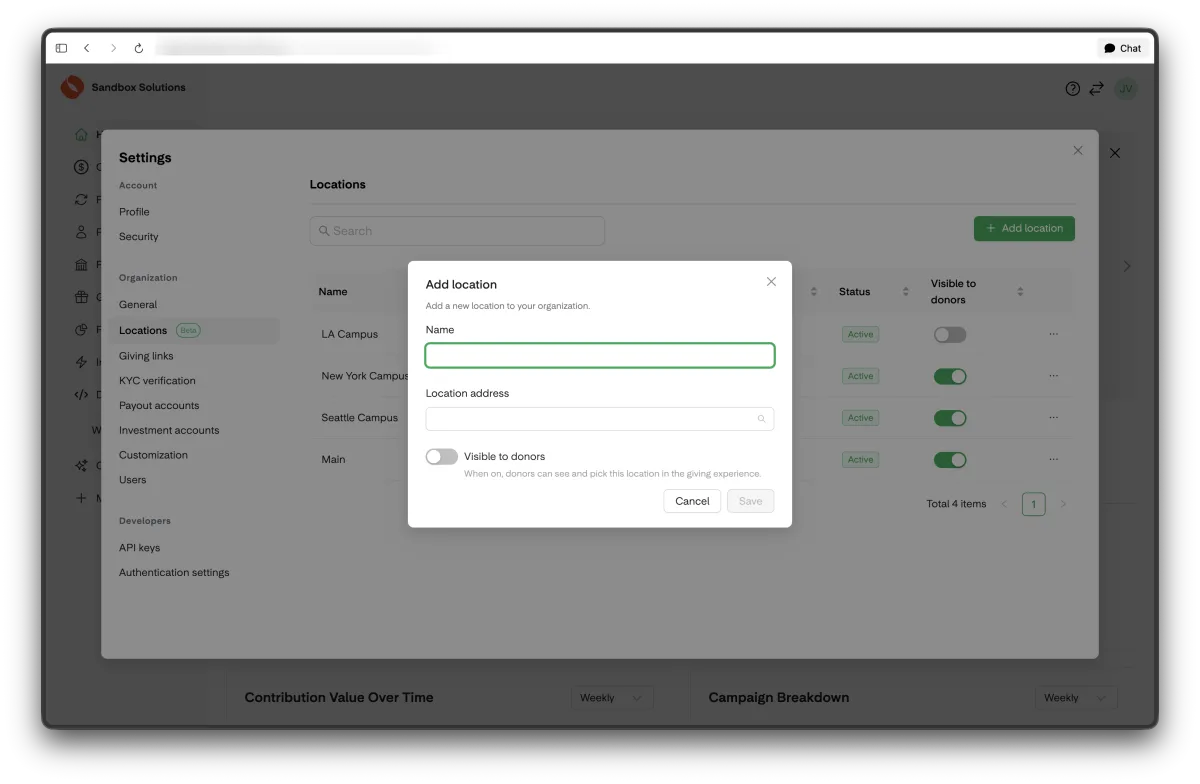Click the bank building icon in the left sidebar

point(82,265)
